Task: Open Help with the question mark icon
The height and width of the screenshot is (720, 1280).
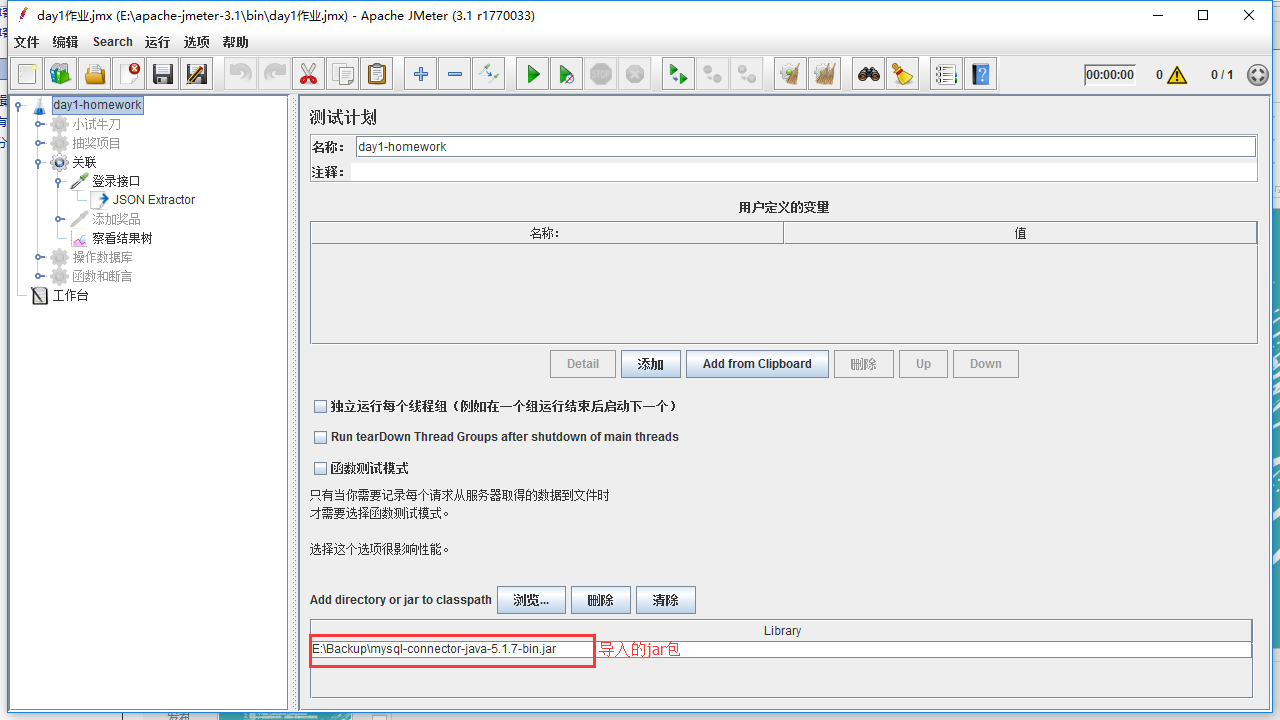Action: [981, 74]
